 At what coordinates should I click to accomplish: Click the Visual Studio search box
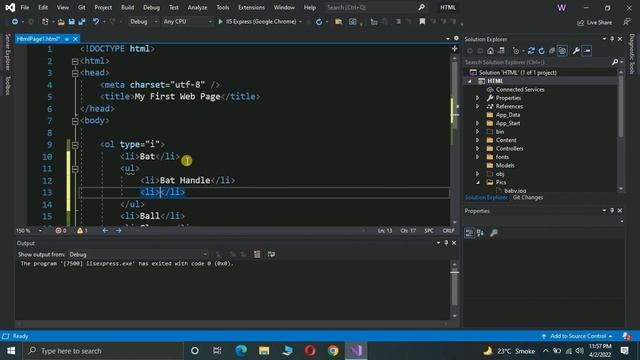[x=376, y=7]
